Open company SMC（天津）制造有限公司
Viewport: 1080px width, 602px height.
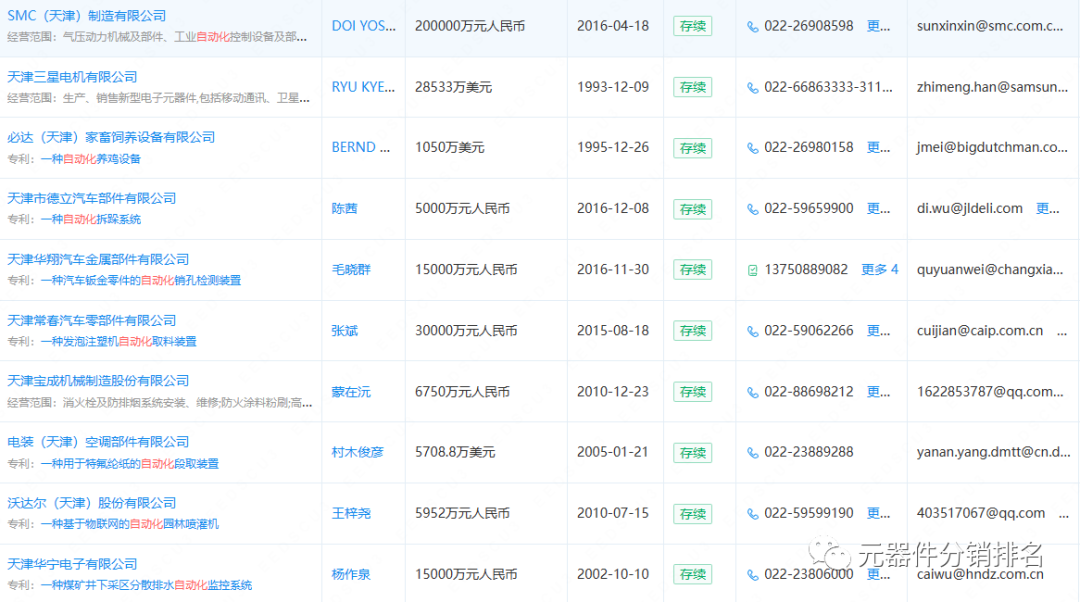87,16
